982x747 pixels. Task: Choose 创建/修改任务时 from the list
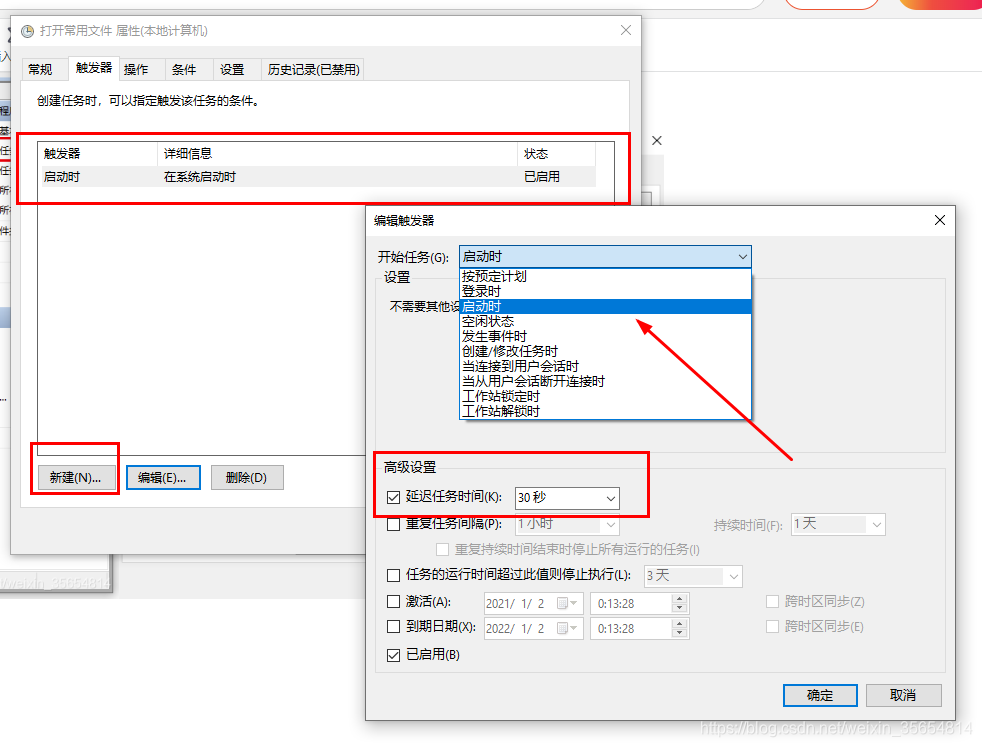tap(605, 351)
